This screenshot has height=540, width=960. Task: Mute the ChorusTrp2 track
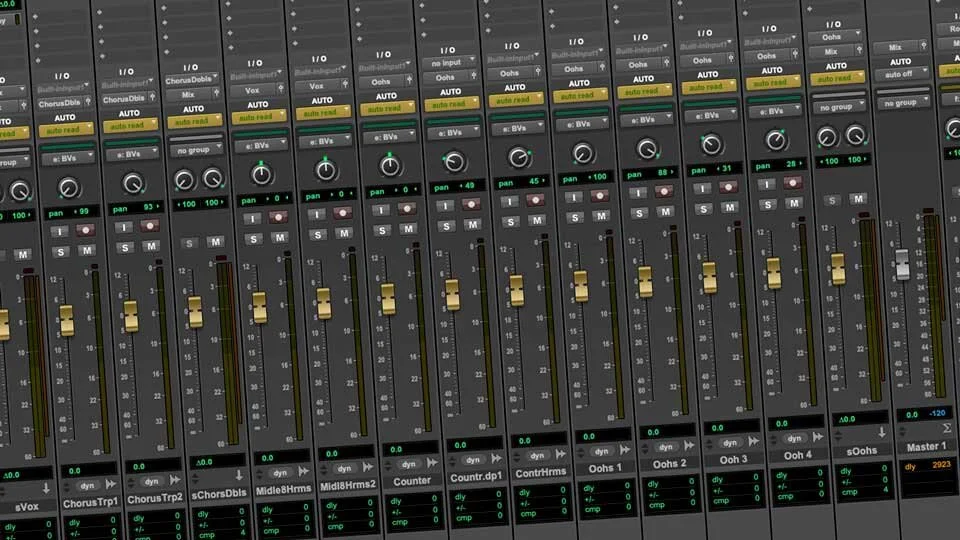151,246
